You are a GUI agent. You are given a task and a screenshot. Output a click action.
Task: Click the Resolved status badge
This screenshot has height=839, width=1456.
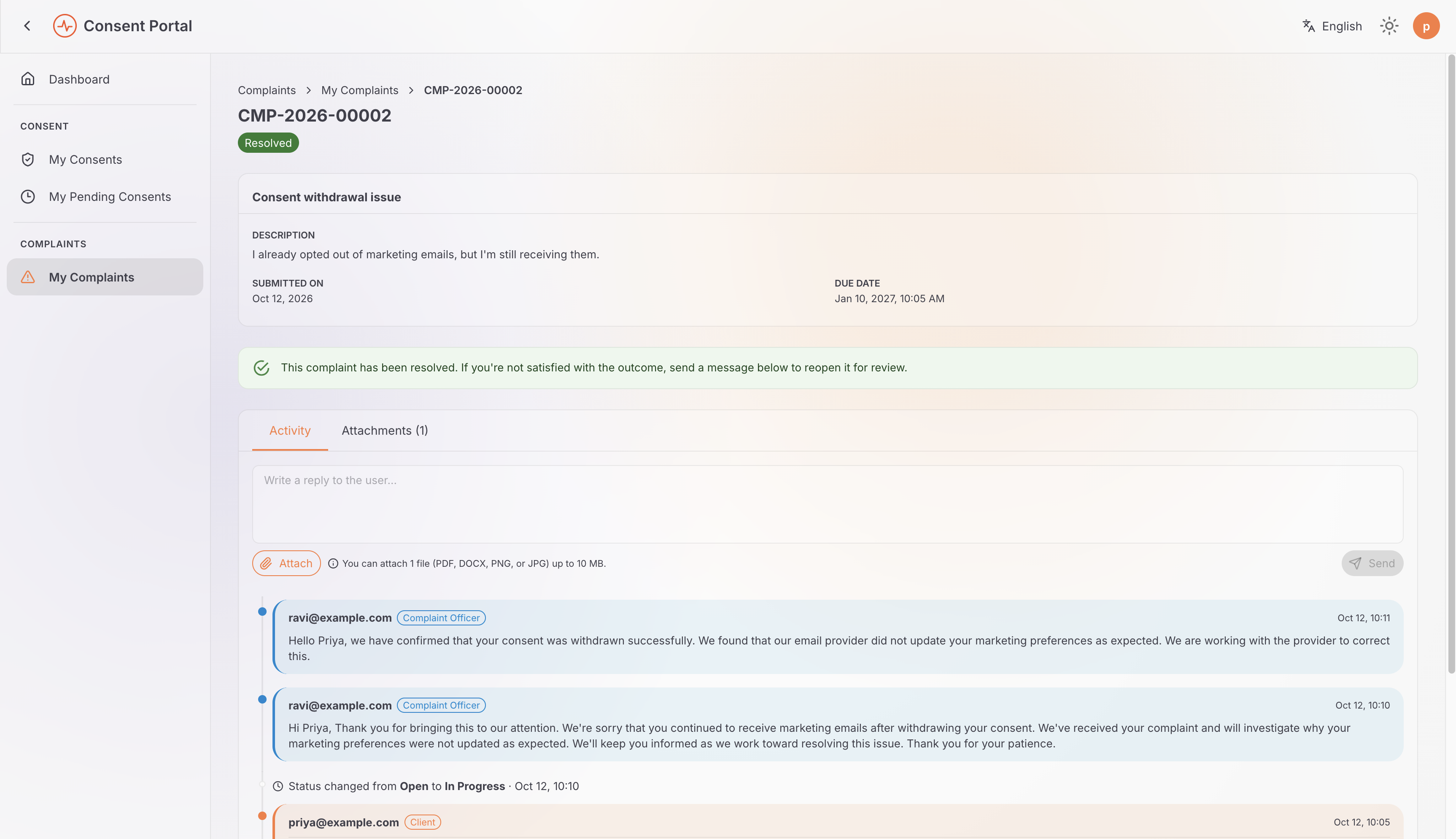pos(268,143)
